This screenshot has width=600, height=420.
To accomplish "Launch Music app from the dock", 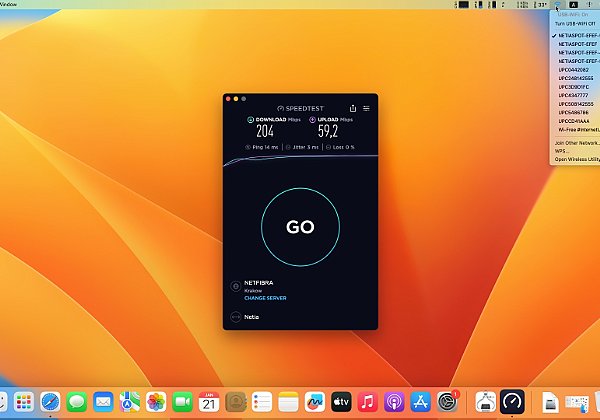I will coord(367,402).
